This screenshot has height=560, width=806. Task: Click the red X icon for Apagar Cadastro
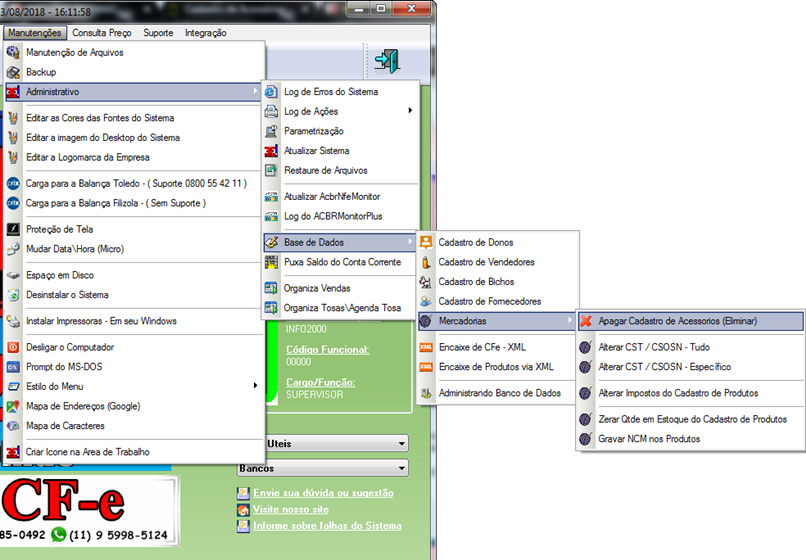point(587,322)
